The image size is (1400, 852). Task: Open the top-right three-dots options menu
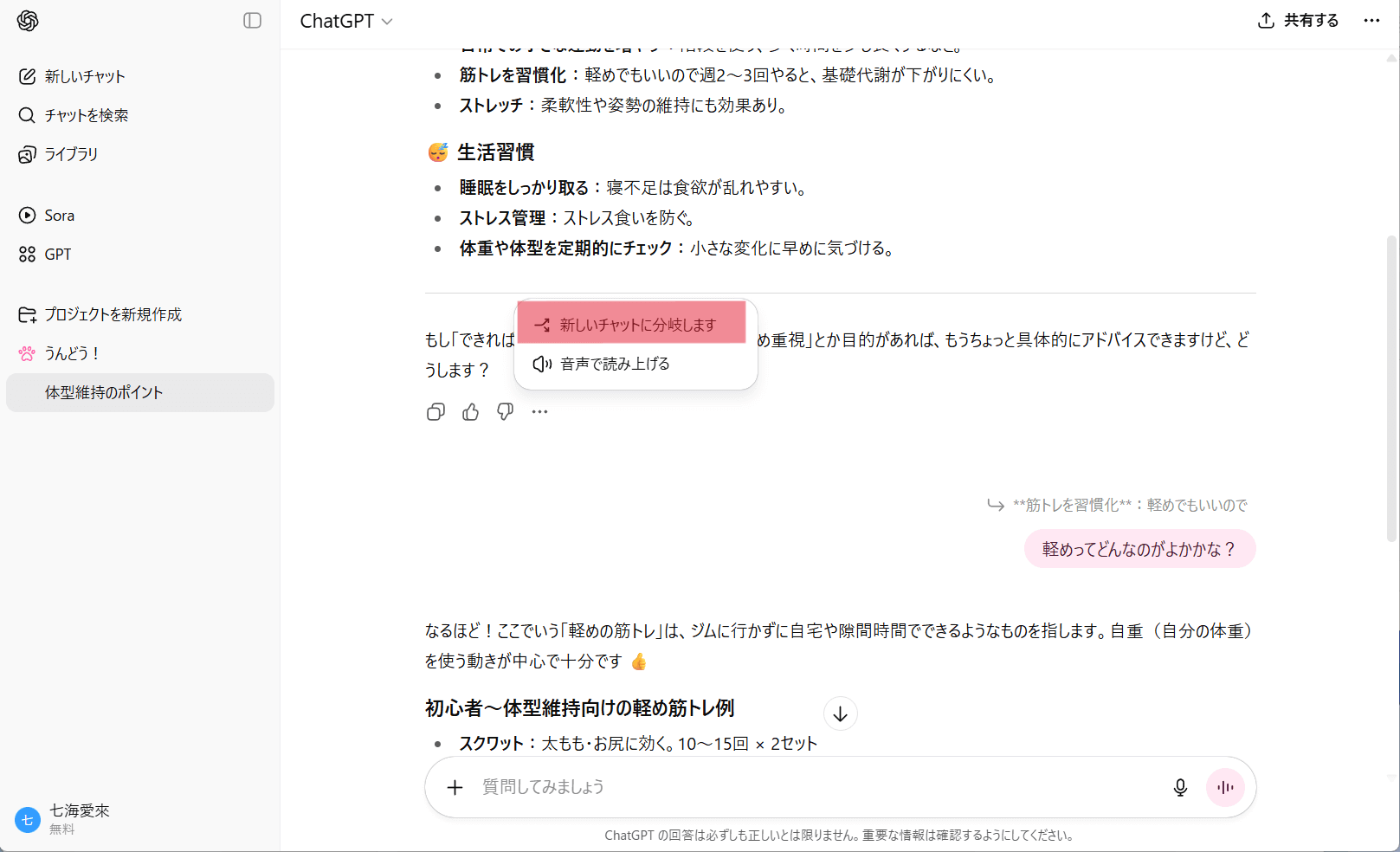[1371, 21]
